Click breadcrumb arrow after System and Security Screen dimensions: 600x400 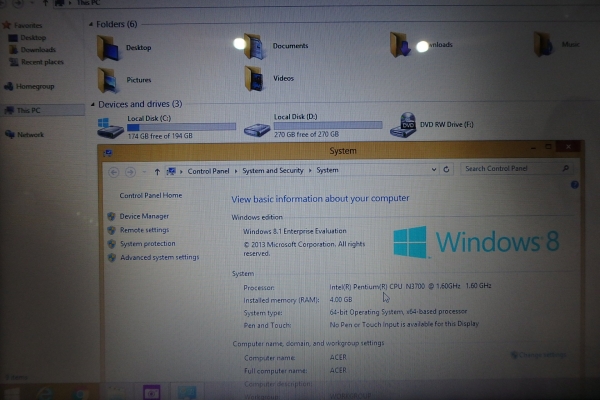click(310, 170)
